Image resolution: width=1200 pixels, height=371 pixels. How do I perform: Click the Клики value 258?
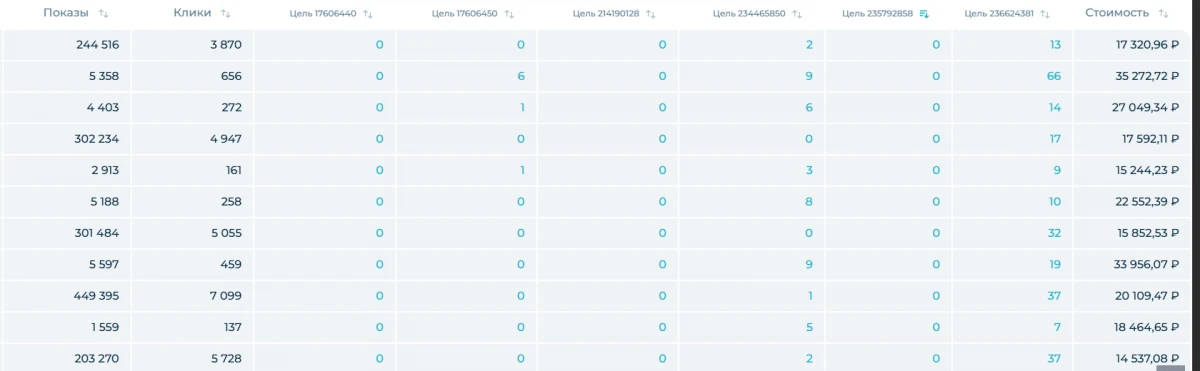[232, 201]
